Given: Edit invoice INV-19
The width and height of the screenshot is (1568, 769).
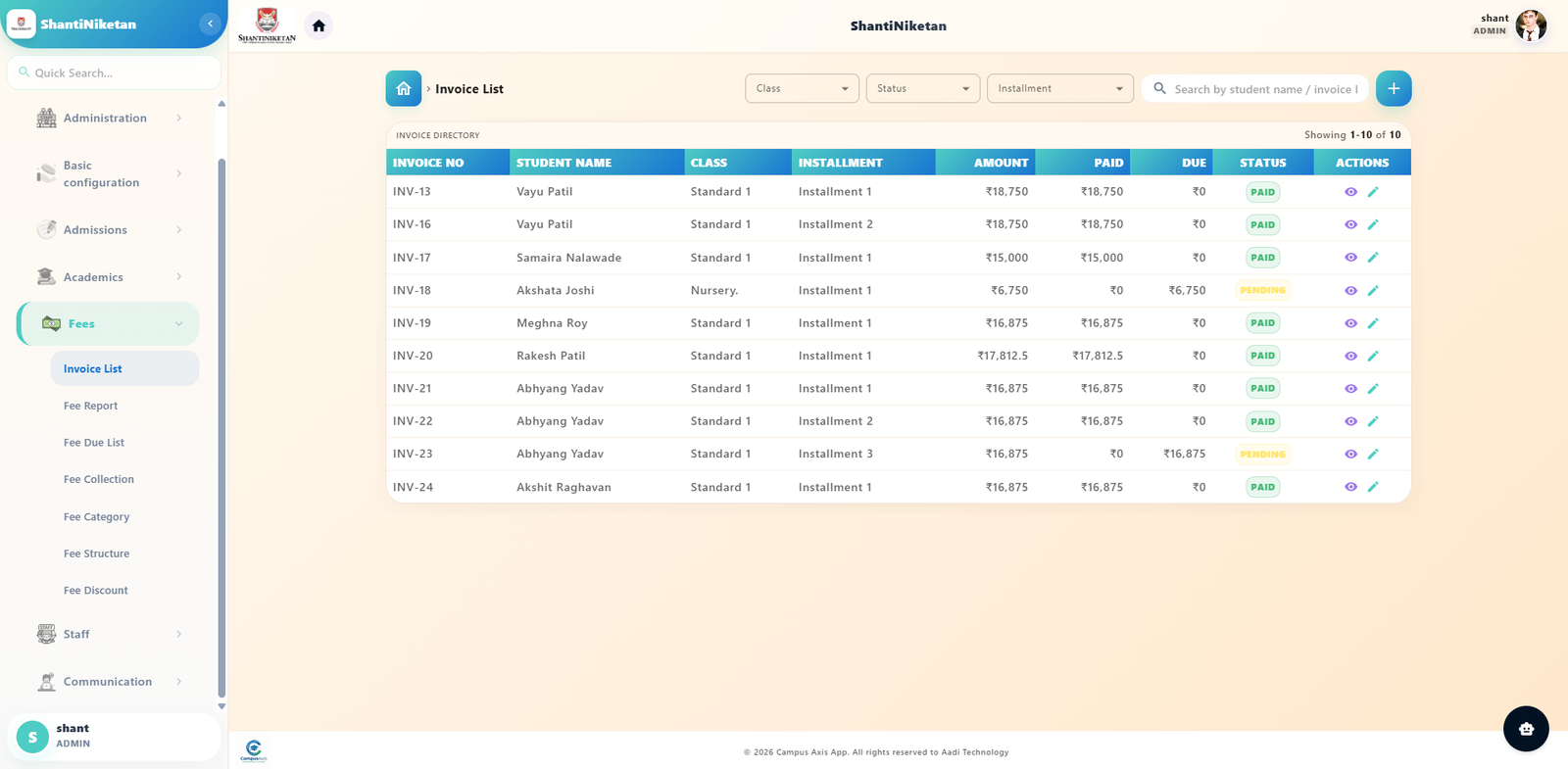Looking at the screenshot, I should coord(1373,323).
